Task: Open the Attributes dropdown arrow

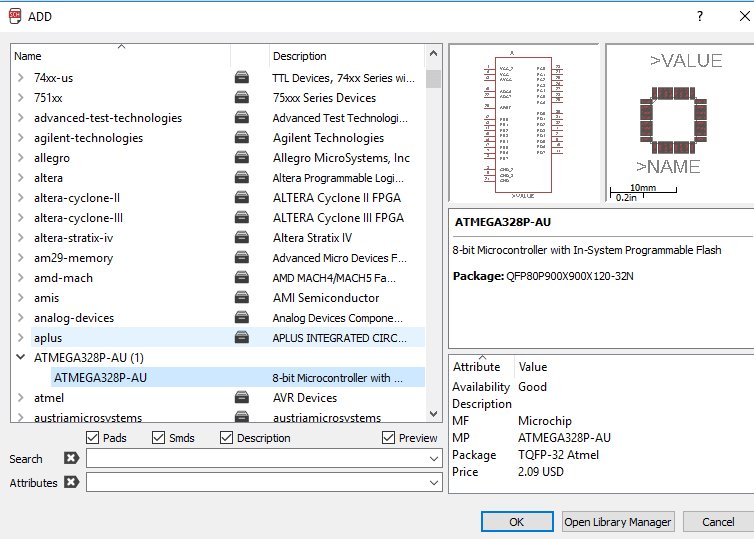Action: click(x=434, y=482)
